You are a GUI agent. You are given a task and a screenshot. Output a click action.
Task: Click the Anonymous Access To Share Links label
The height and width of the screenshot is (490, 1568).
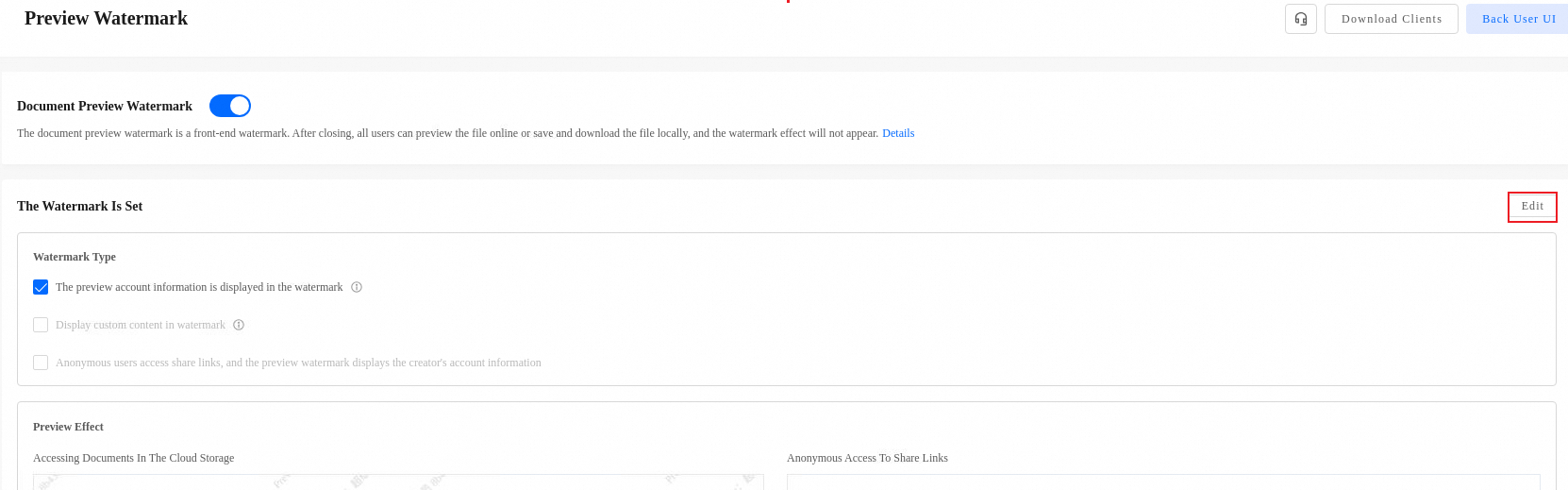(867, 458)
